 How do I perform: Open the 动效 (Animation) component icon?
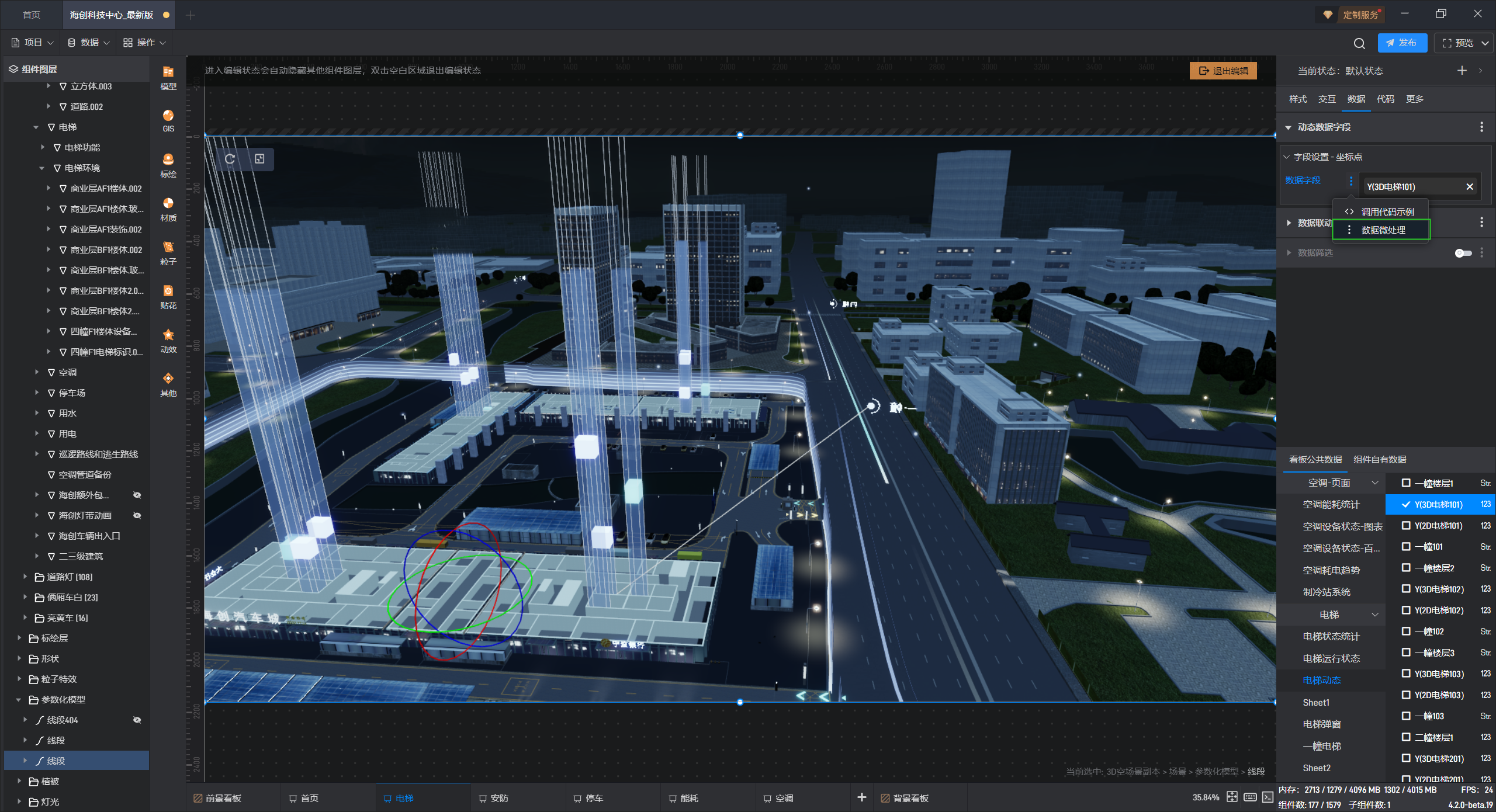(x=168, y=339)
